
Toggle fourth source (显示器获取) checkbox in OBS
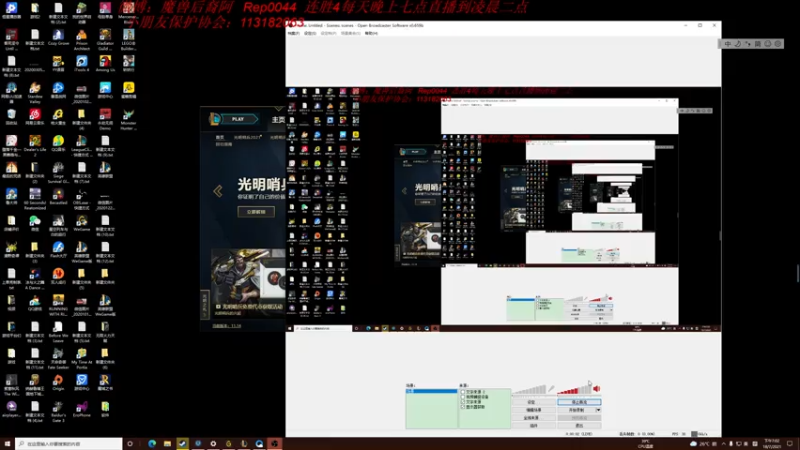tap(463, 407)
